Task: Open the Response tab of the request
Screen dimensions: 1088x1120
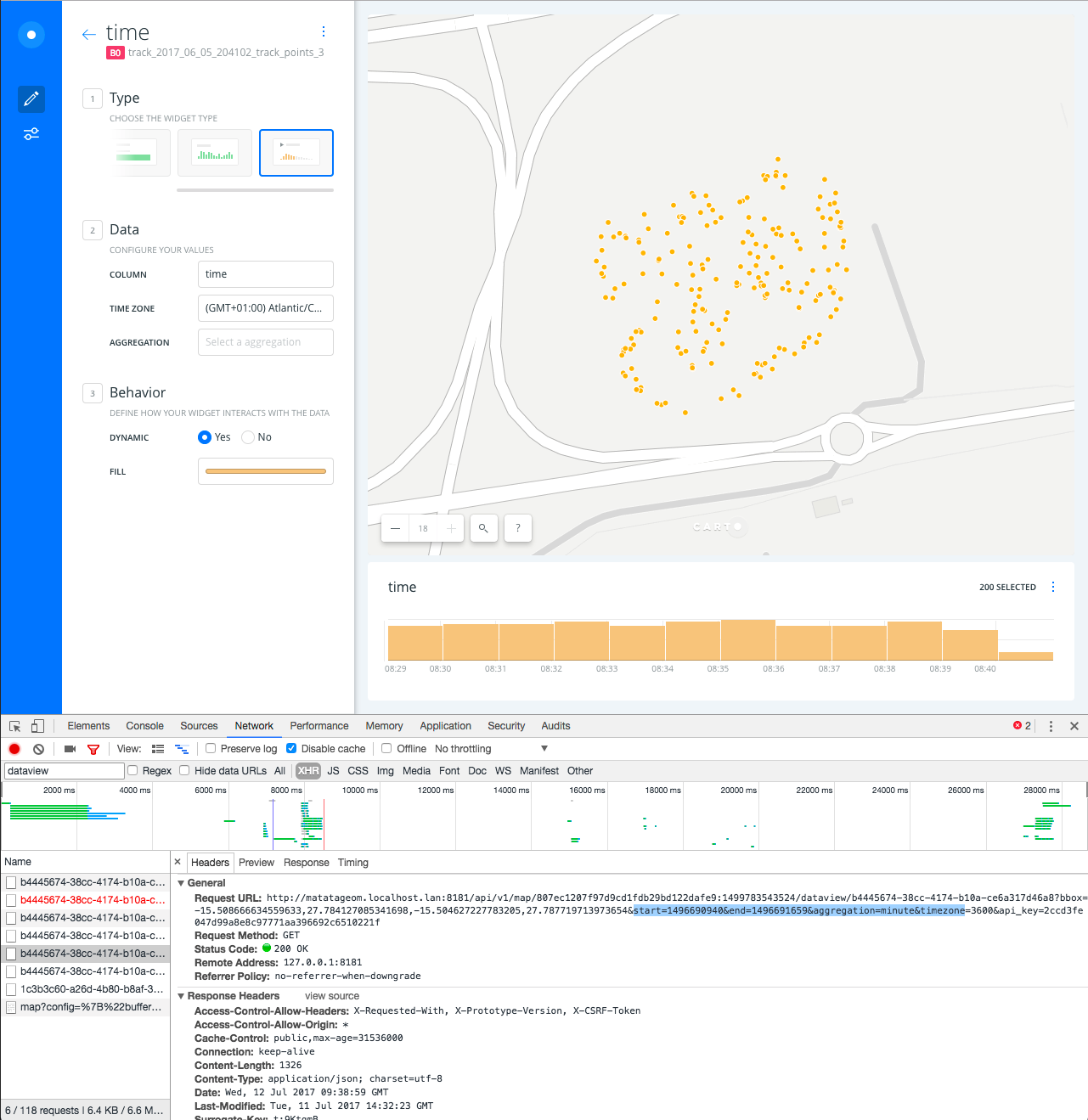Action: 307,863
